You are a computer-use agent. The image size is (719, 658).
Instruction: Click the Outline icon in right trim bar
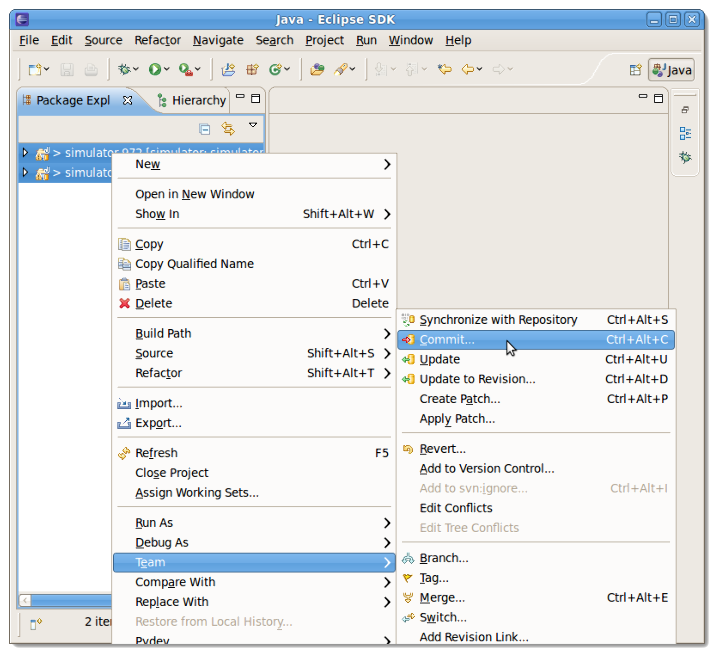[x=686, y=134]
